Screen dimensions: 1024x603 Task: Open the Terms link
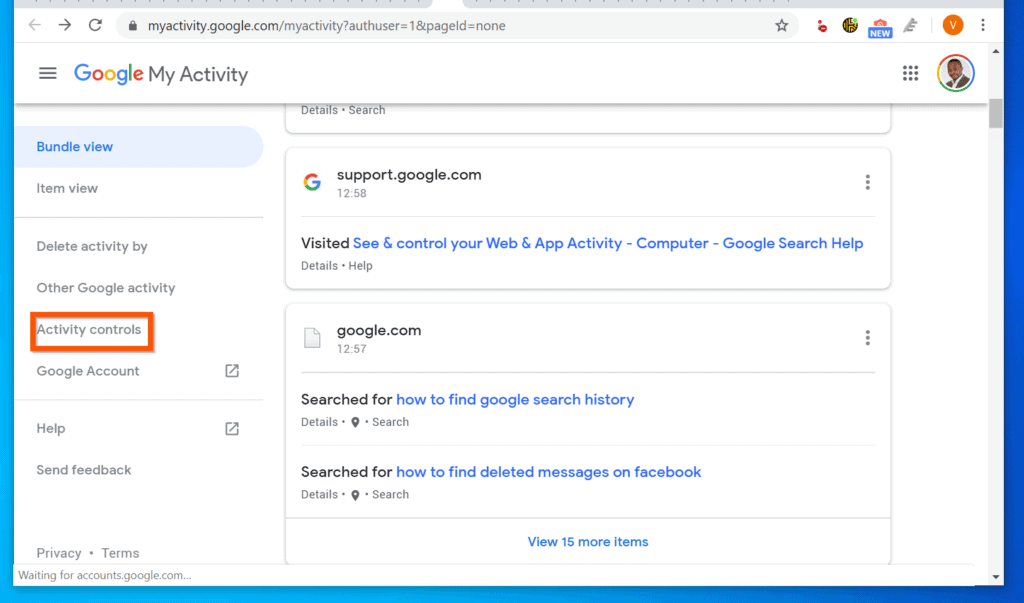[x=120, y=553]
